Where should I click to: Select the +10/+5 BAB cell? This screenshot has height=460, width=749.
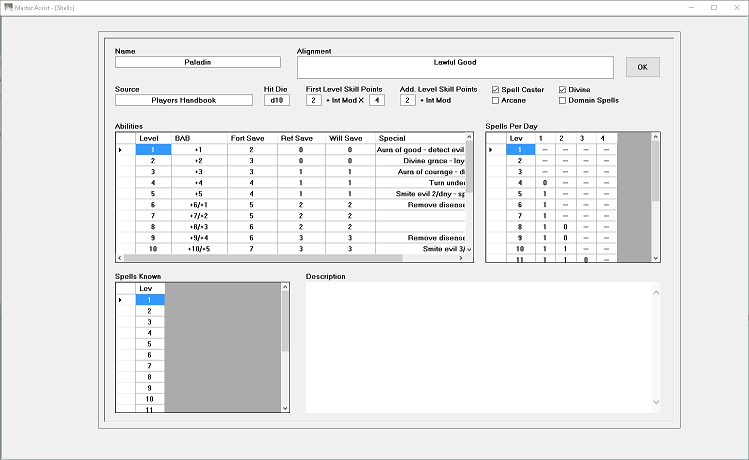coord(199,249)
